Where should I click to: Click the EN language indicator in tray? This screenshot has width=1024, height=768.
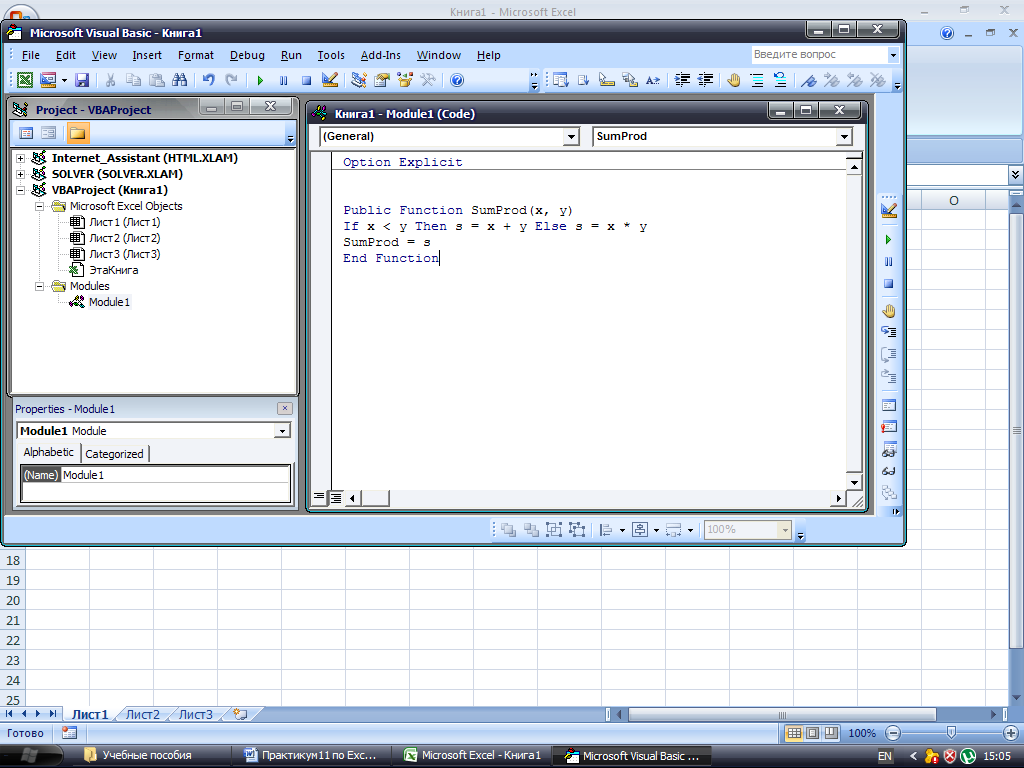pos(884,756)
